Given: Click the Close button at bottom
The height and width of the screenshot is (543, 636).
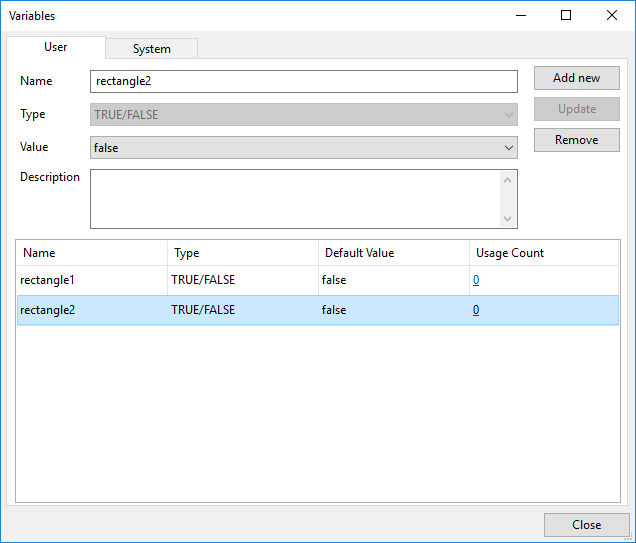Looking at the screenshot, I should pos(587,525).
